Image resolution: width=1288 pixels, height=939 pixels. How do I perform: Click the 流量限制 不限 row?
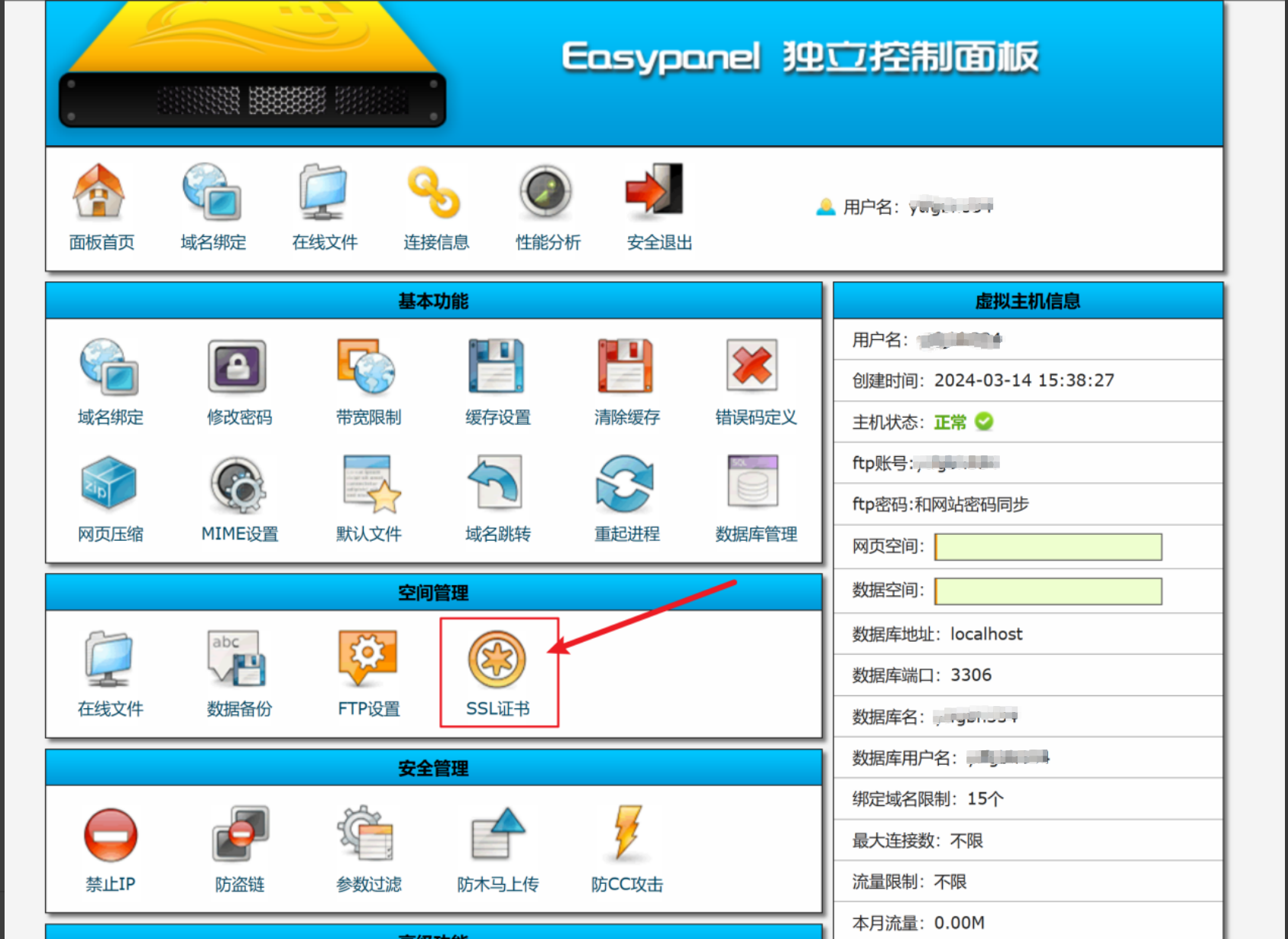pyautogui.click(x=1028, y=882)
